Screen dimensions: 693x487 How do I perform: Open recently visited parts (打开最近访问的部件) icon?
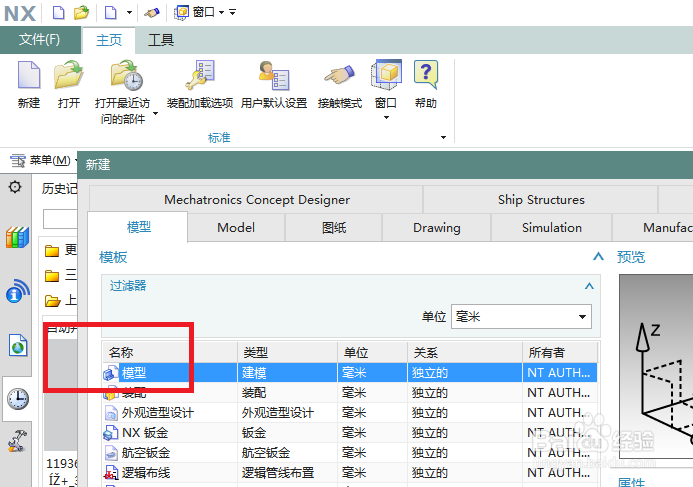pos(127,75)
